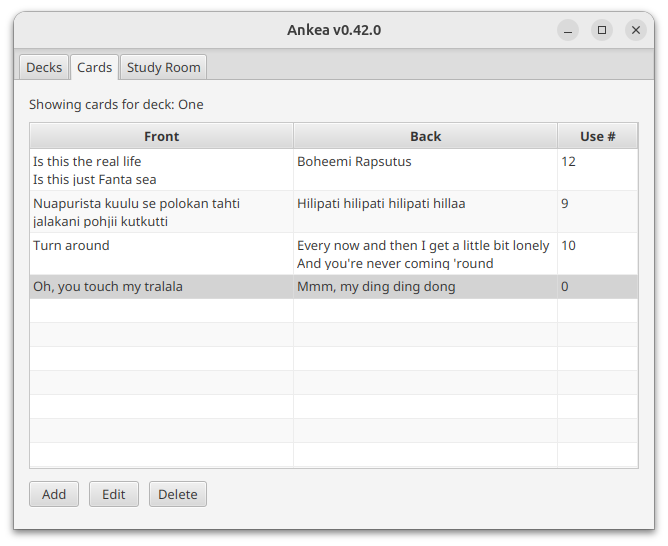This screenshot has height=546, width=668.
Task: Click the 'Oh, you touch my tralala' row
Action: pos(108,287)
